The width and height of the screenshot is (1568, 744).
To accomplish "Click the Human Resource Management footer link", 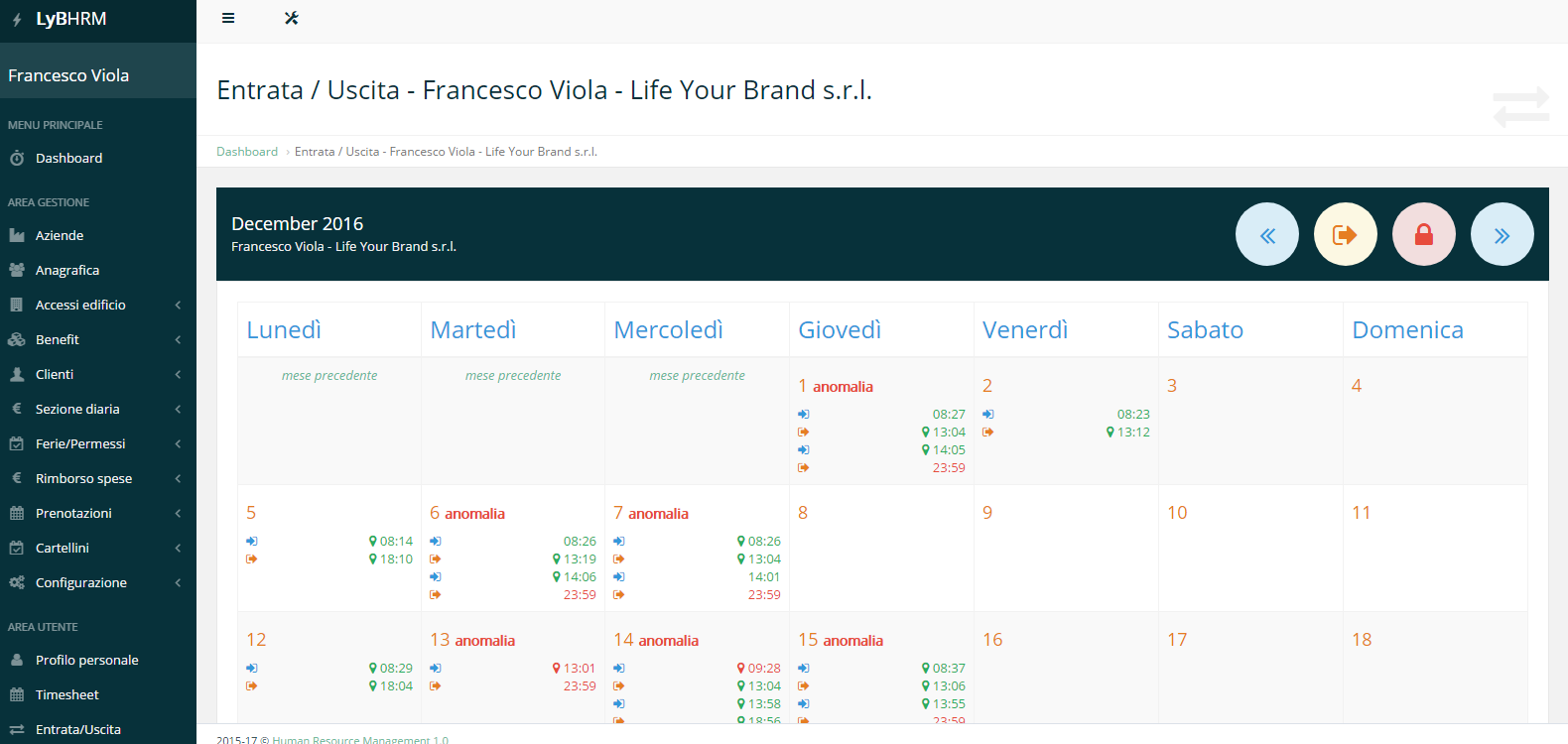I will point(360,739).
